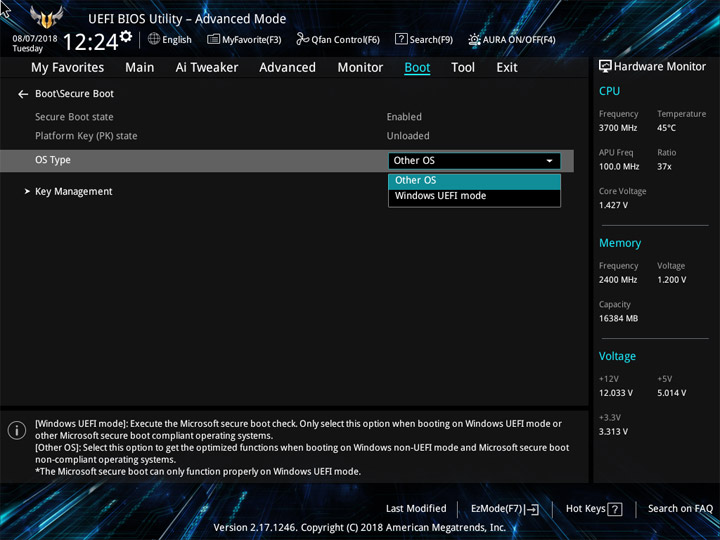Viewport: 720px width, 540px height.
Task: Click +5V reading 5.014 V
Action: point(671,393)
